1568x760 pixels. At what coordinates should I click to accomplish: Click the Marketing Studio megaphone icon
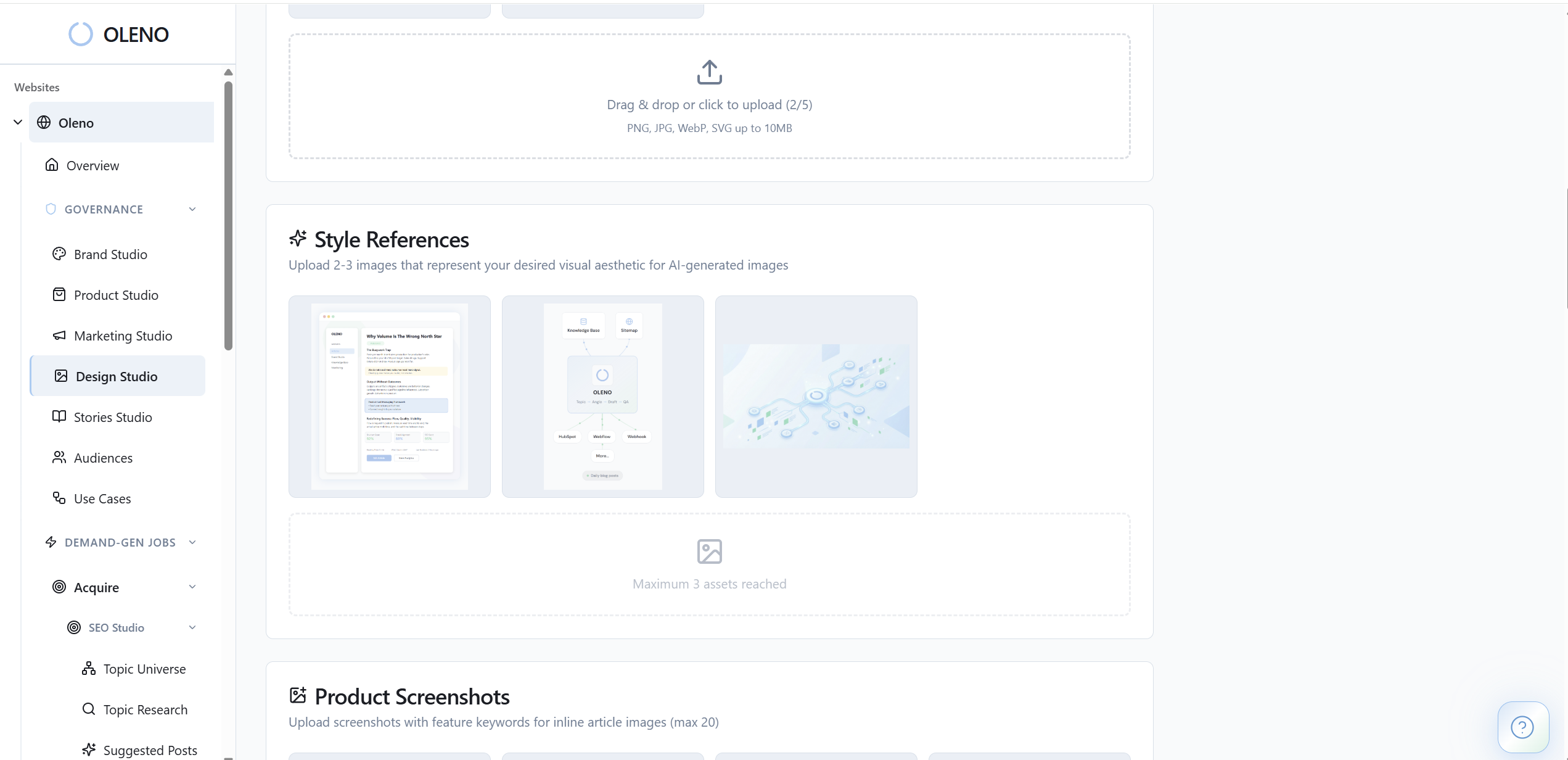point(59,336)
